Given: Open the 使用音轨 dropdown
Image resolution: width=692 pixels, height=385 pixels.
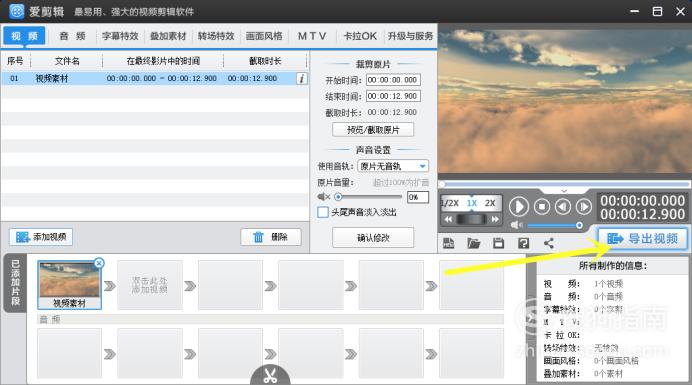Looking at the screenshot, I should [x=393, y=166].
